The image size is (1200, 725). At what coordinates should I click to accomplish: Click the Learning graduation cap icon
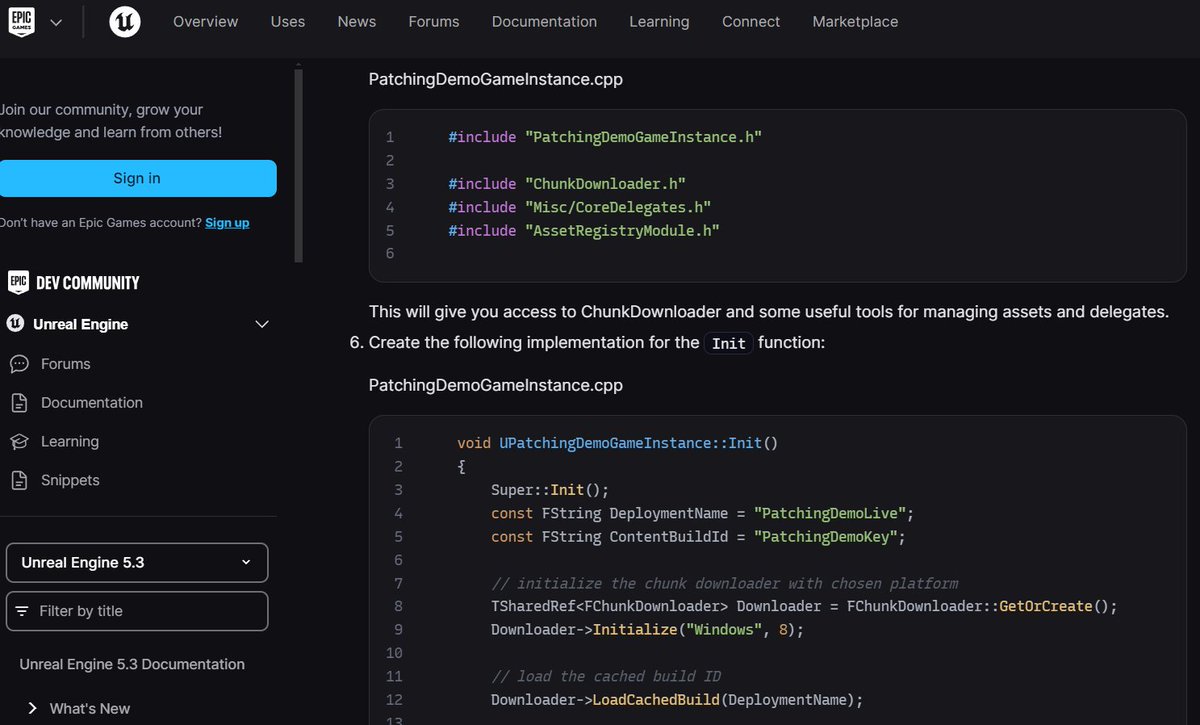coord(19,441)
